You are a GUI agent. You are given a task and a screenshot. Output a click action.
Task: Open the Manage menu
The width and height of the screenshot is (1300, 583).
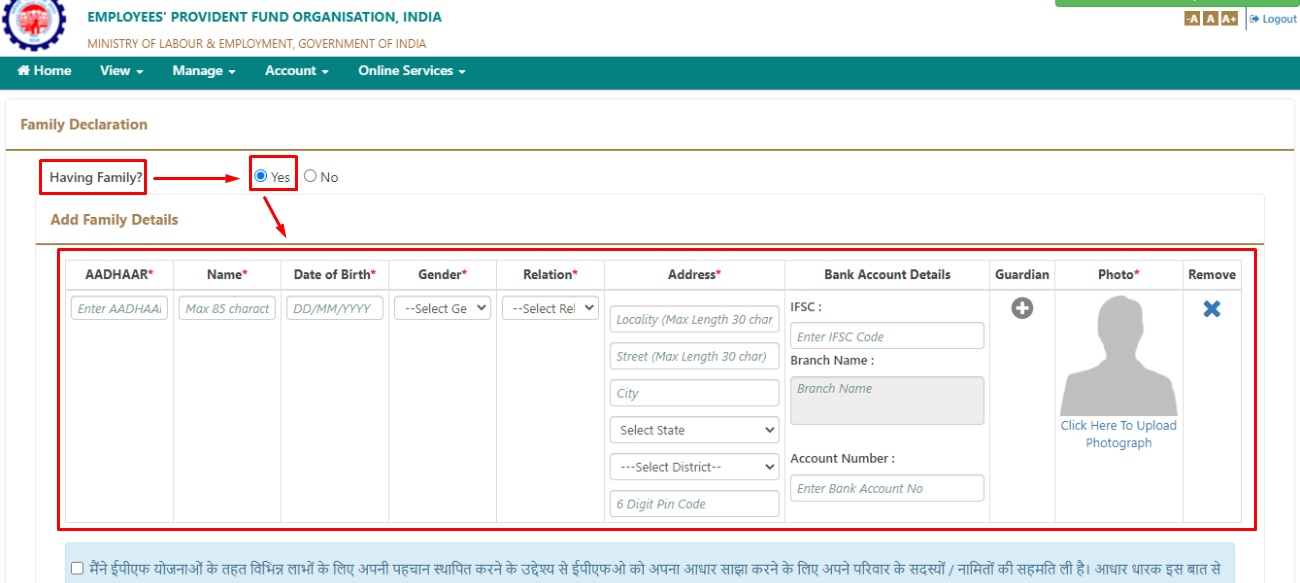click(x=204, y=71)
